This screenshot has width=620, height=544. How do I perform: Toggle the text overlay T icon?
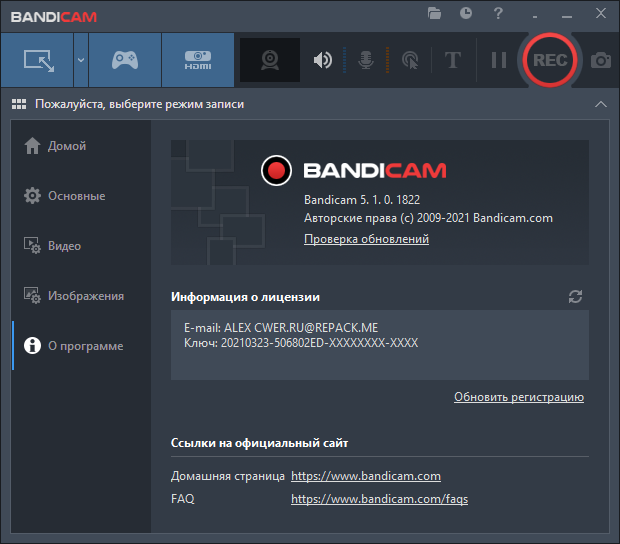click(453, 60)
